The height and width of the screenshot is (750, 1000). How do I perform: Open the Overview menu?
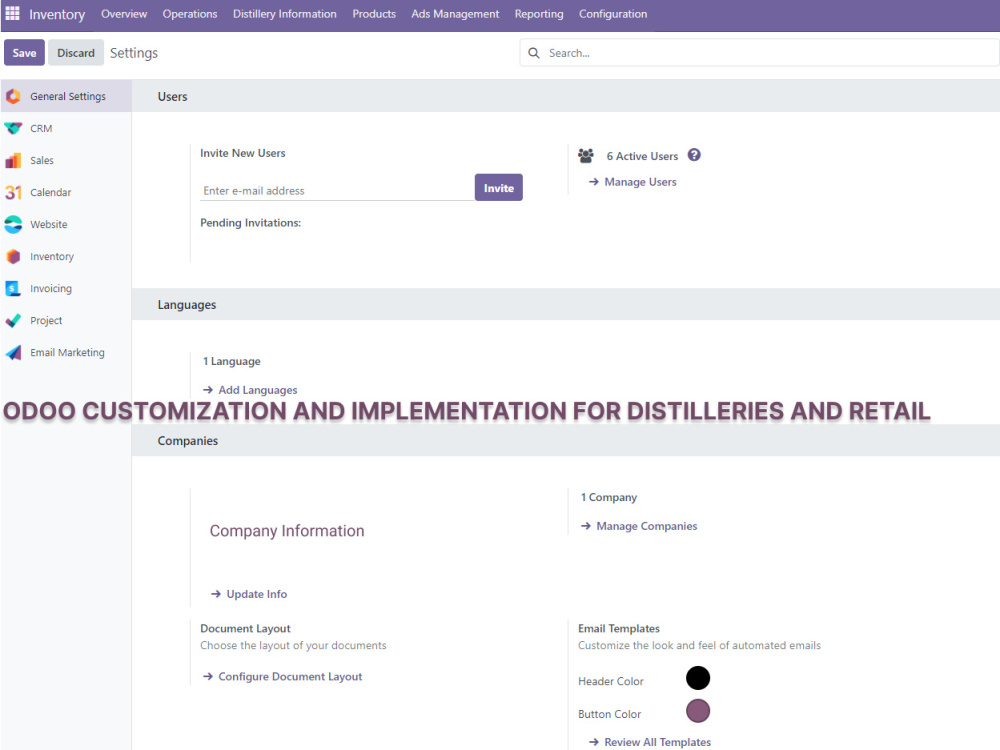click(124, 14)
